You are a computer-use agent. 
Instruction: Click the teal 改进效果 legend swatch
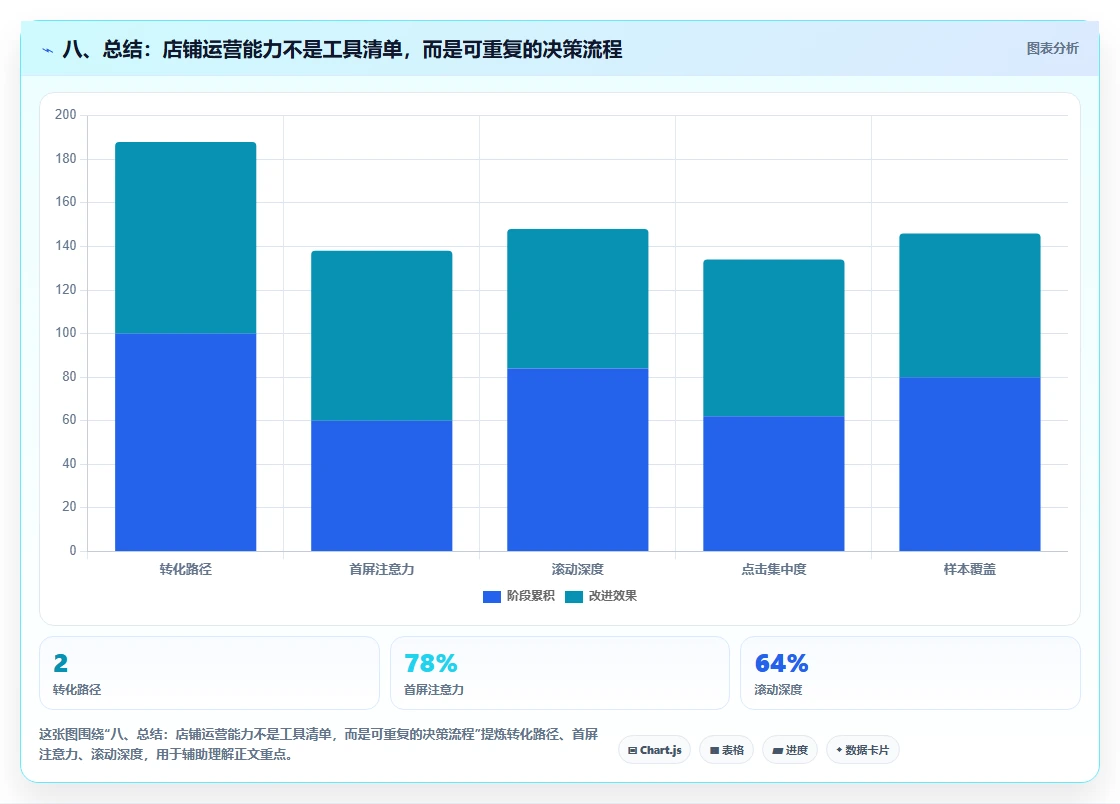tap(574, 596)
